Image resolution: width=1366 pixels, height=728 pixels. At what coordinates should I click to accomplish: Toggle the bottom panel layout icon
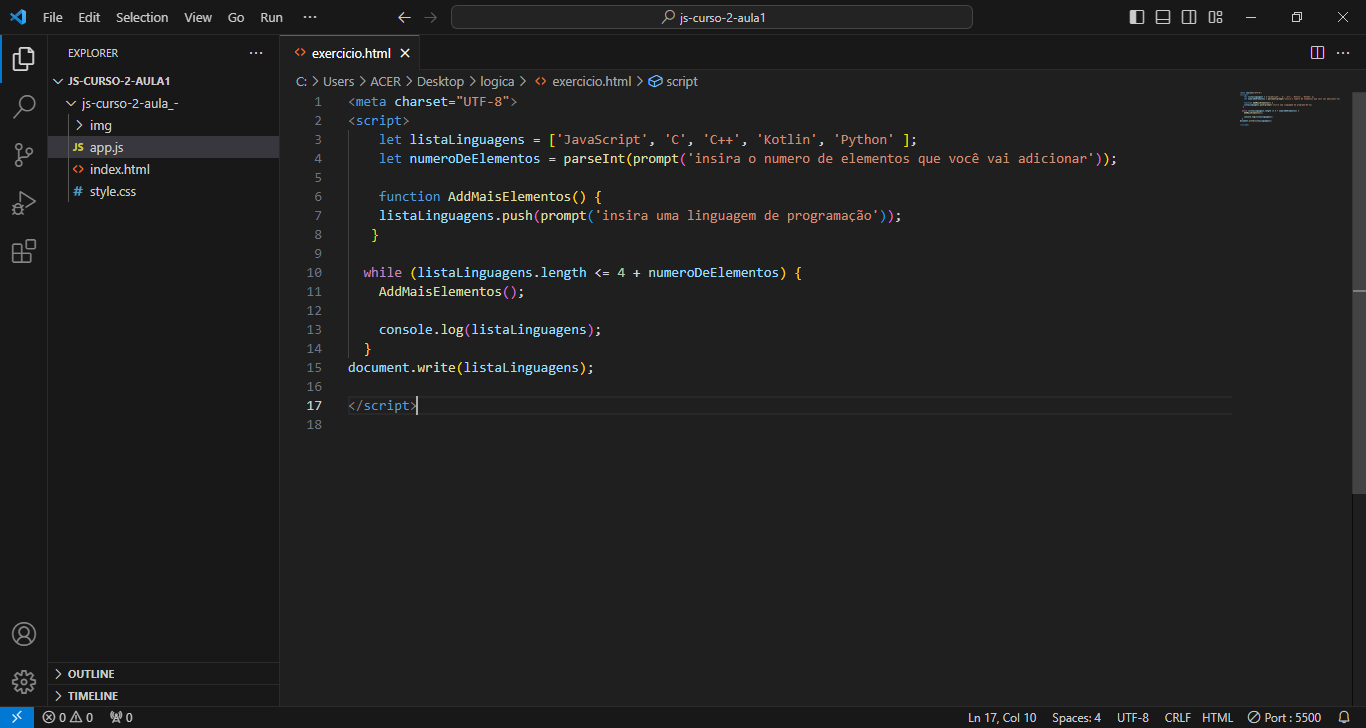[1163, 17]
